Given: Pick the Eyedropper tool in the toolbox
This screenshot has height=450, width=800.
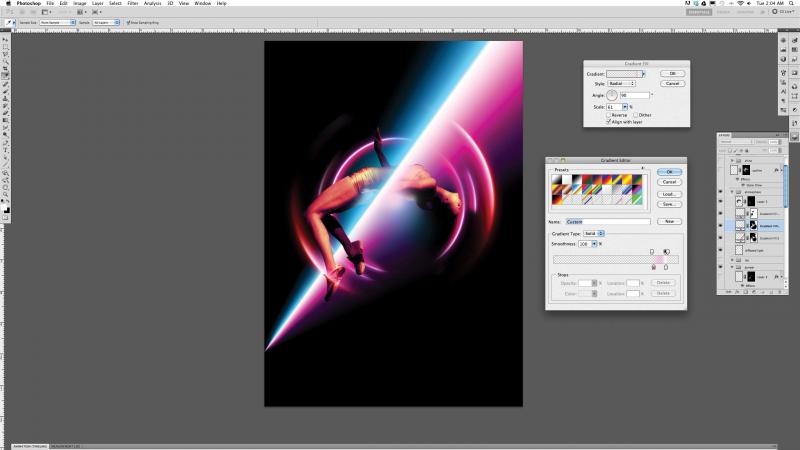Looking at the screenshot, I should click(5, 76).
